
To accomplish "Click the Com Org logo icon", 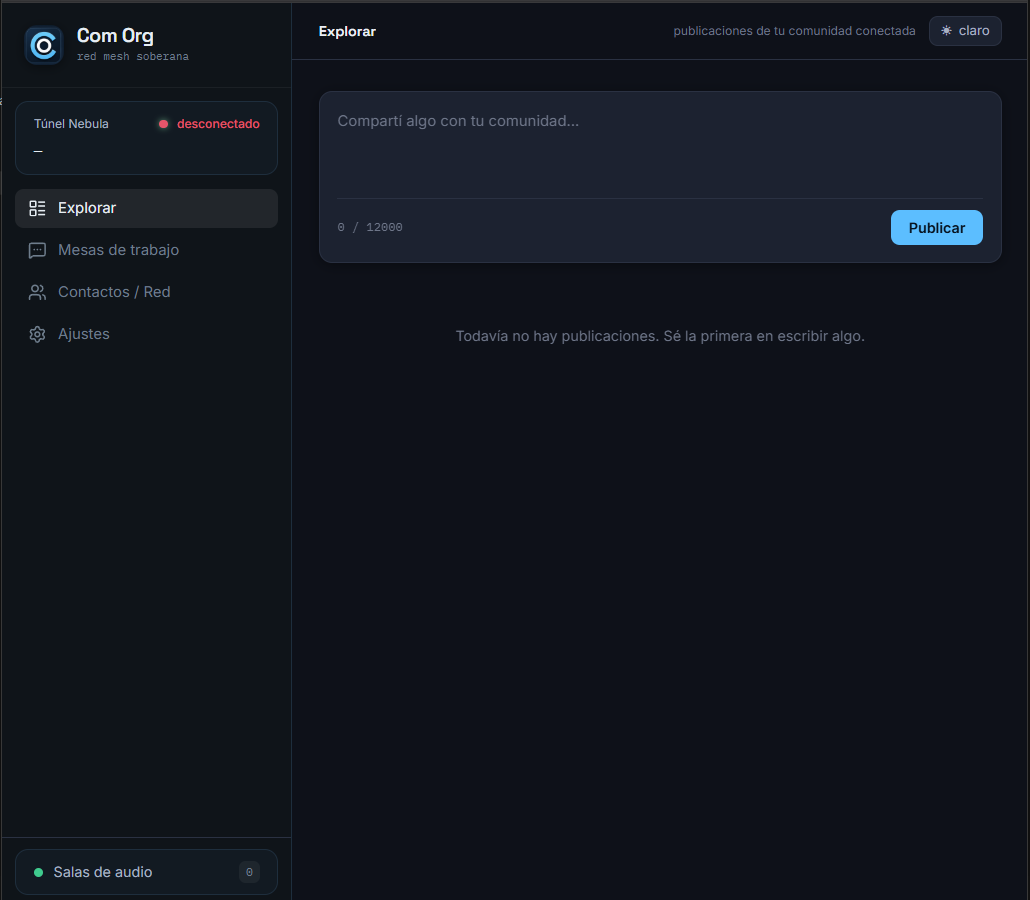I will tap(43, 45).
